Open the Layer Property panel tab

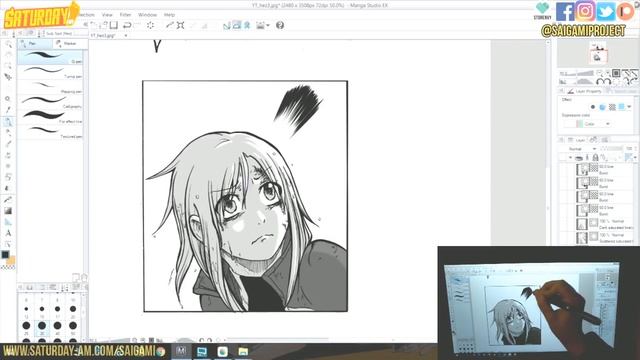pos(584,91)
